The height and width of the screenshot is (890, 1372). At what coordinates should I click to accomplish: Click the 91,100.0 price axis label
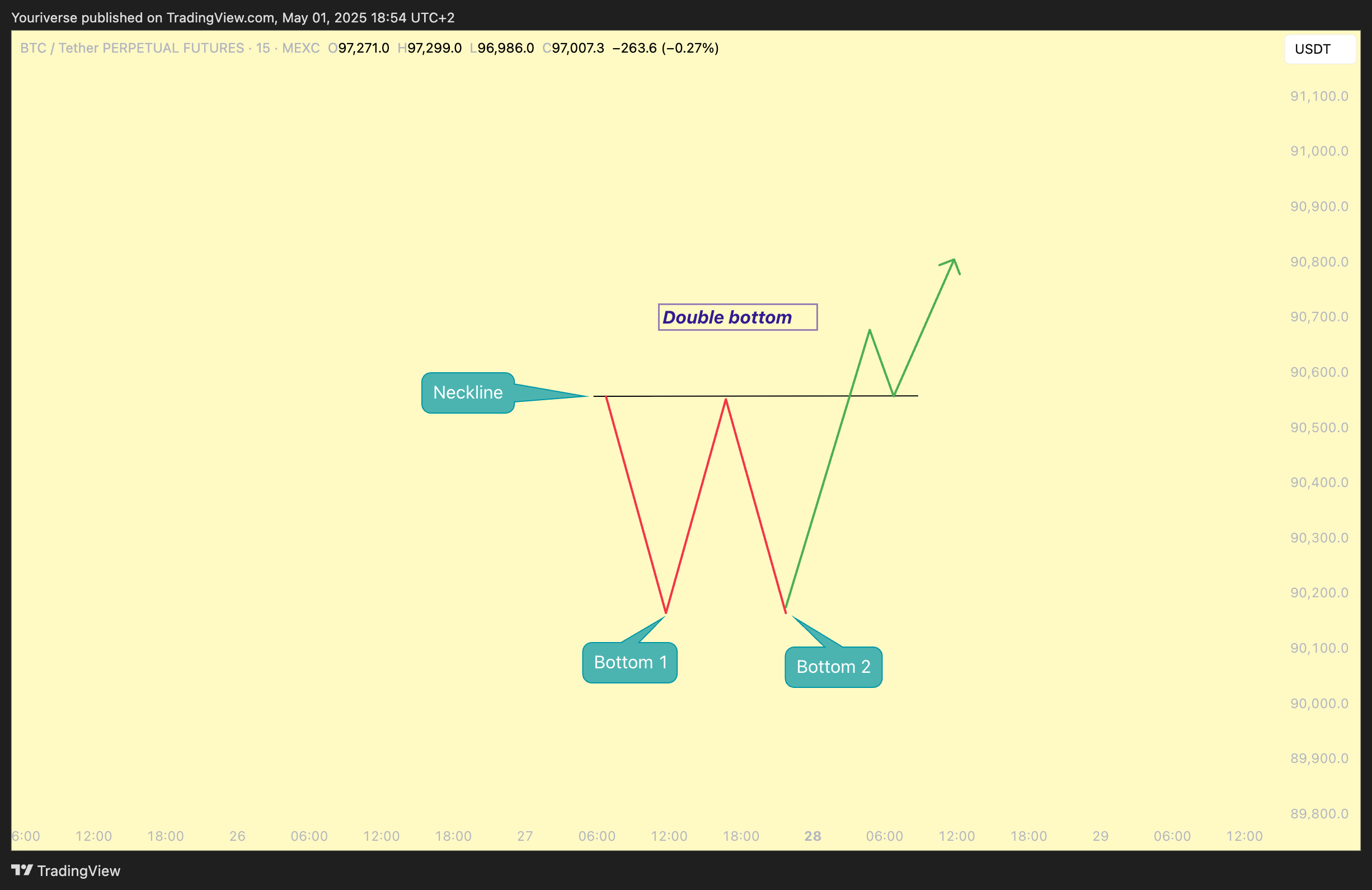pyautogui.click(x=1319, y=96)
